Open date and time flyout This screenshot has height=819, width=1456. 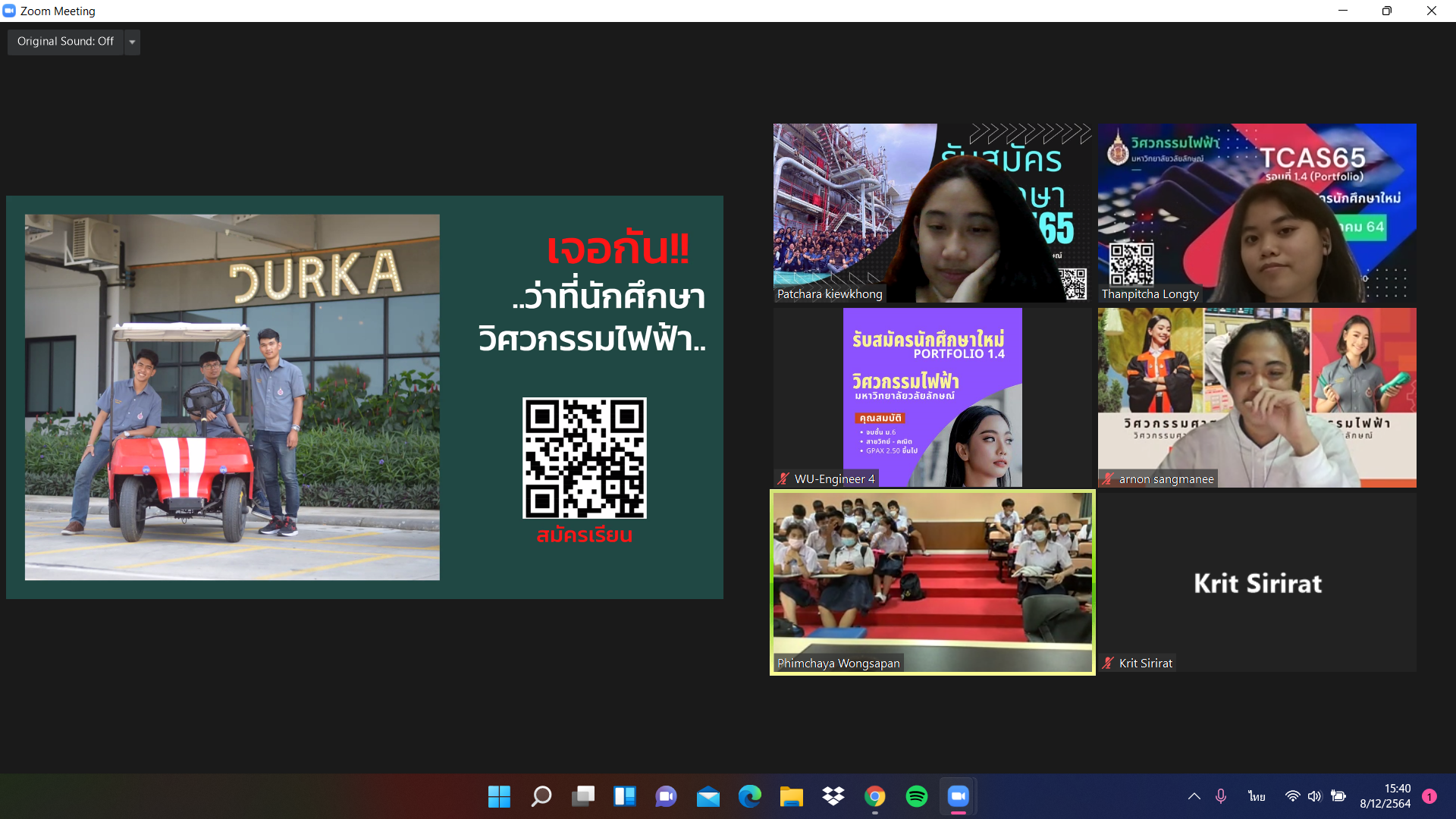(1385, 796)
